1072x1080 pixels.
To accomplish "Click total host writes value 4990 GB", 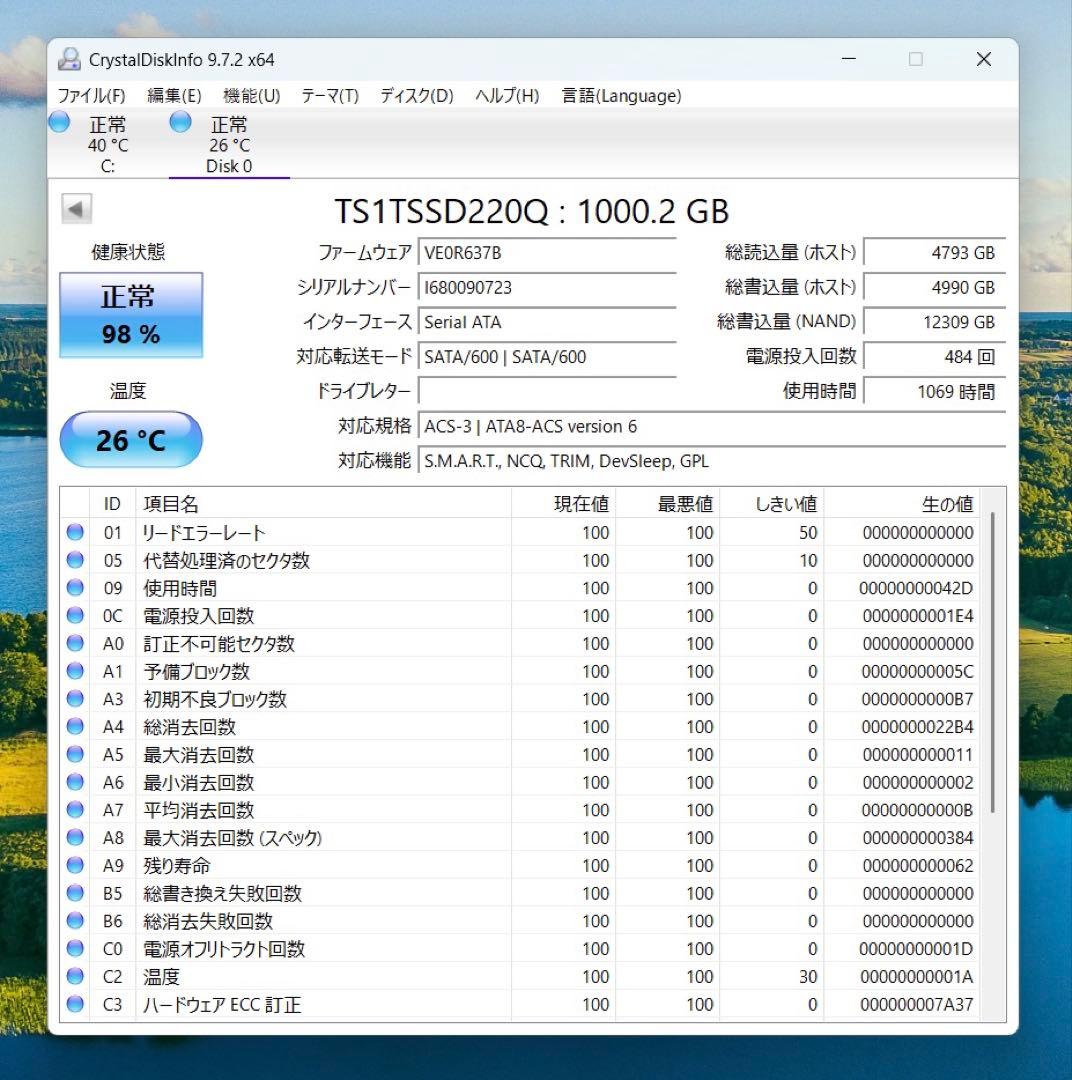I will [x=934, y=287].
